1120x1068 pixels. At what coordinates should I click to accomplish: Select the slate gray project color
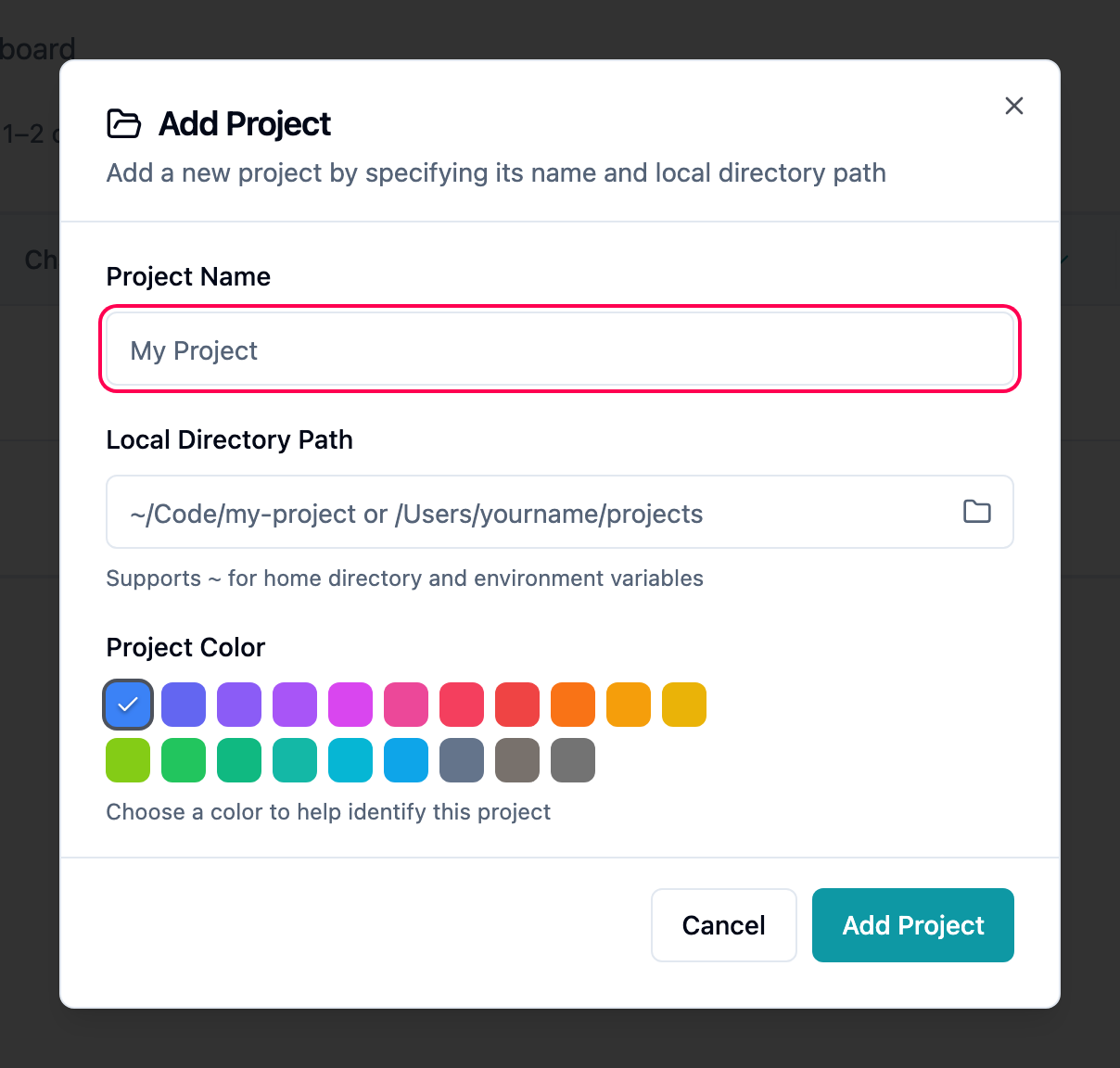(462, 760)
